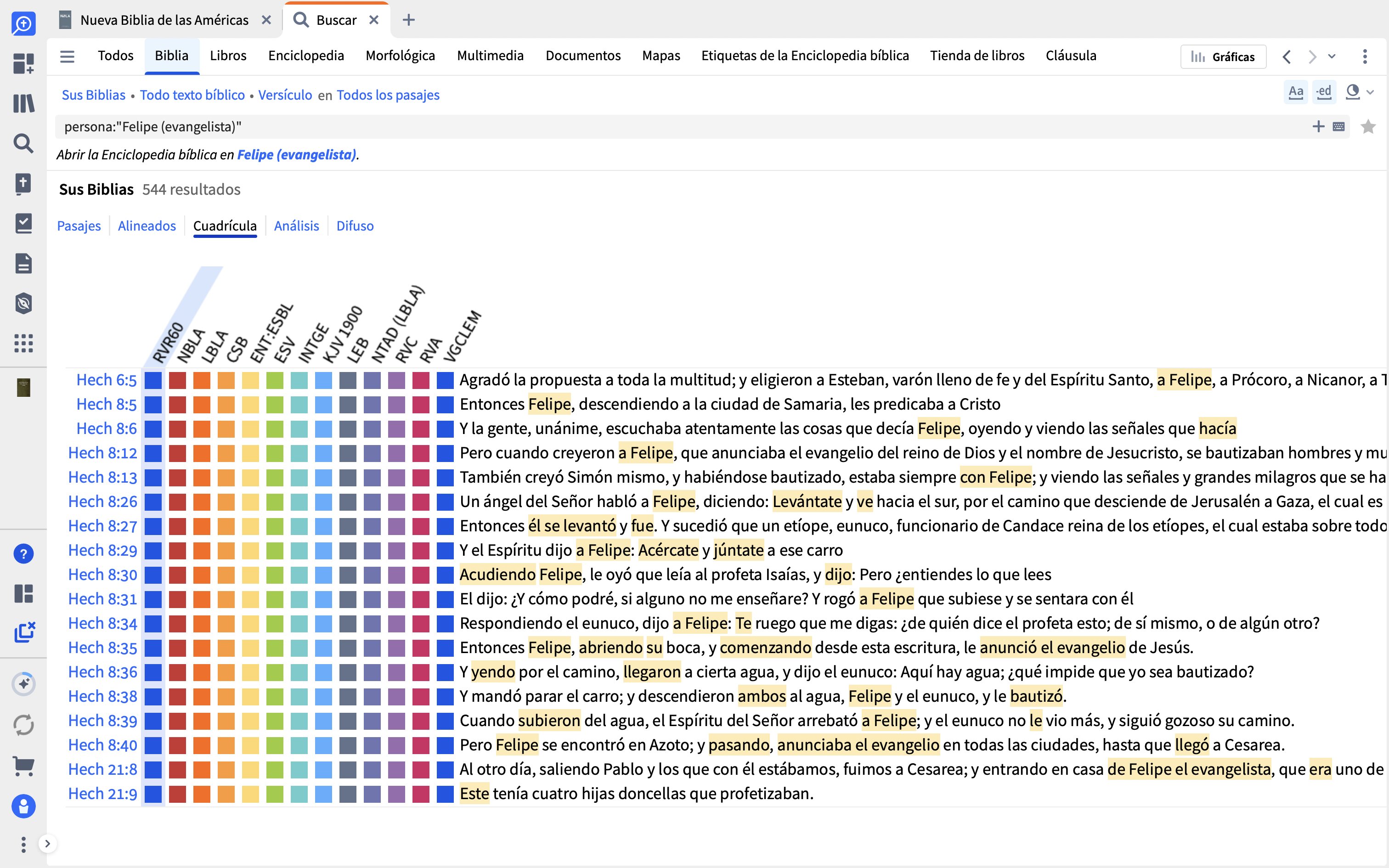Open the user account profile icon
Viewport: 1389px width, 868px height.
(x=23, y=806)
